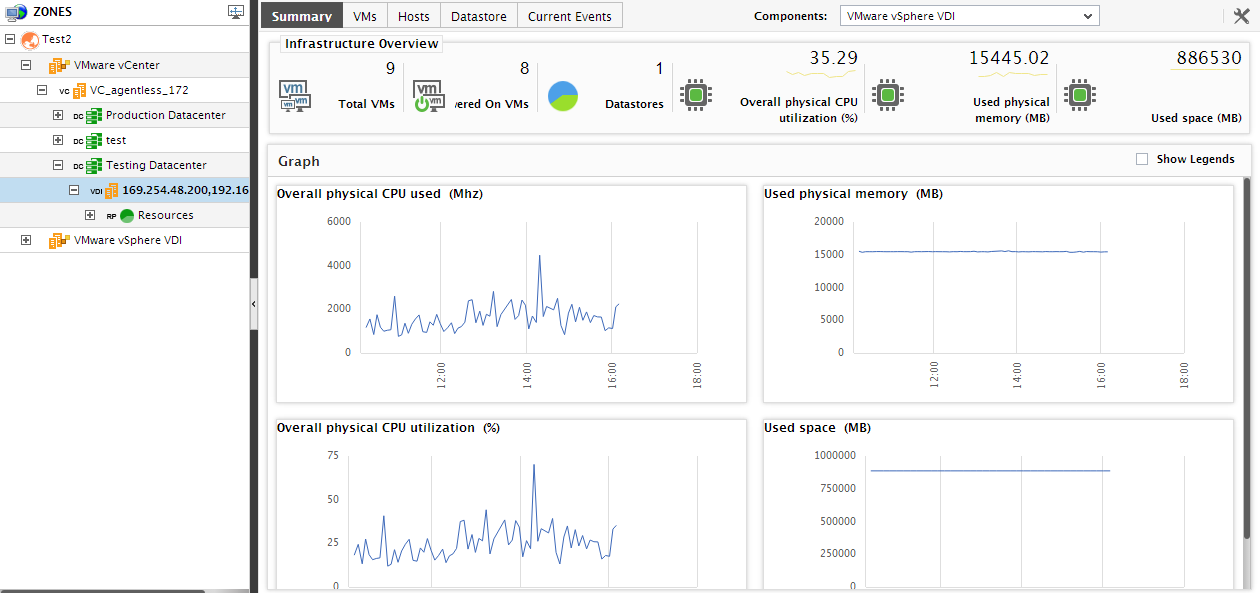Expand the Production Datacenter node

click(x=58, y=115)
